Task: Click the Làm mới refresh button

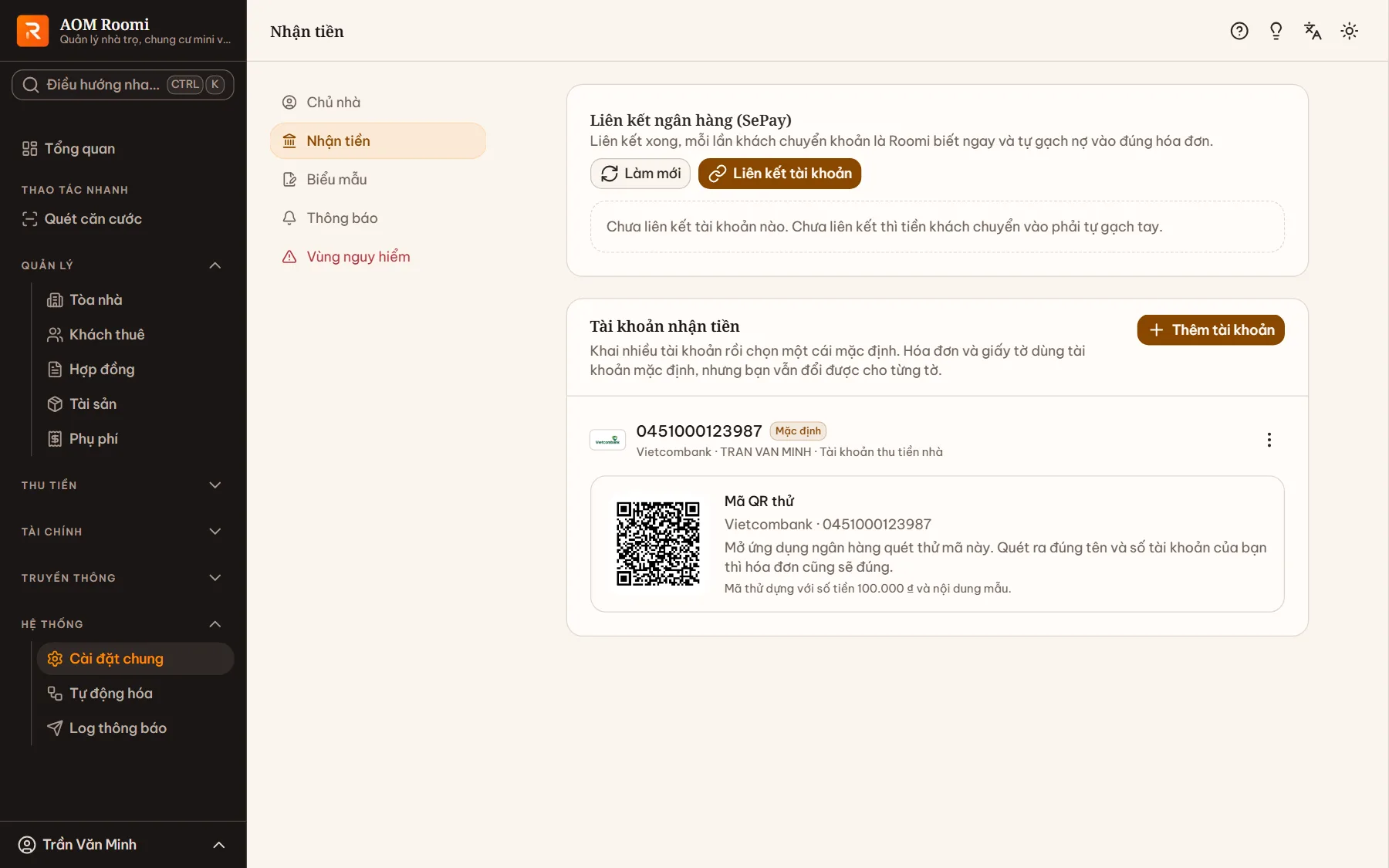Action: pos(640,174)
